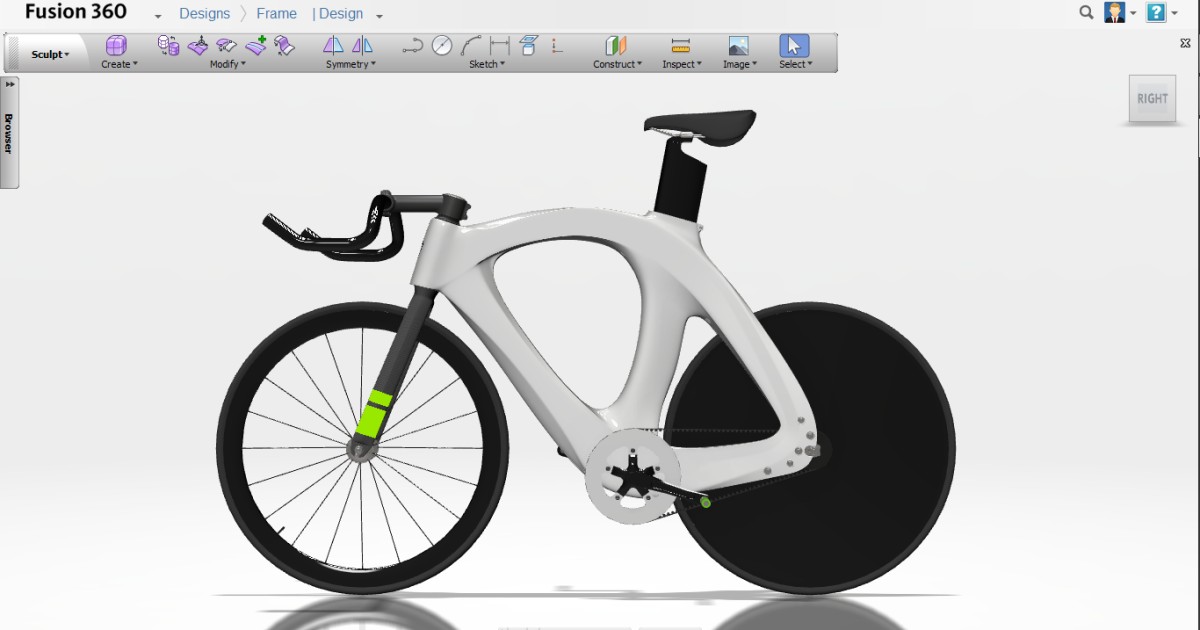This screenshot has height=630, width=1200.
Task: Click the Frame breadcrumb item
Action: point(276,13)
